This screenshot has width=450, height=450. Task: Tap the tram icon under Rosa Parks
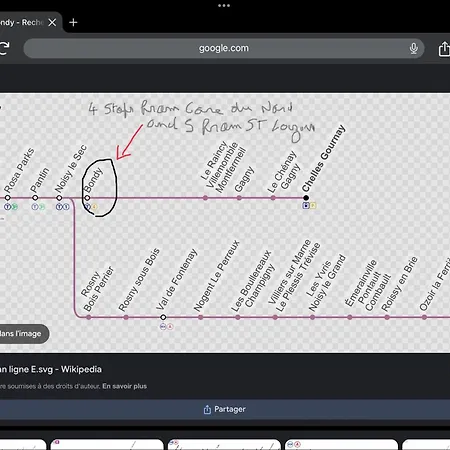click(x=7, y=207)
